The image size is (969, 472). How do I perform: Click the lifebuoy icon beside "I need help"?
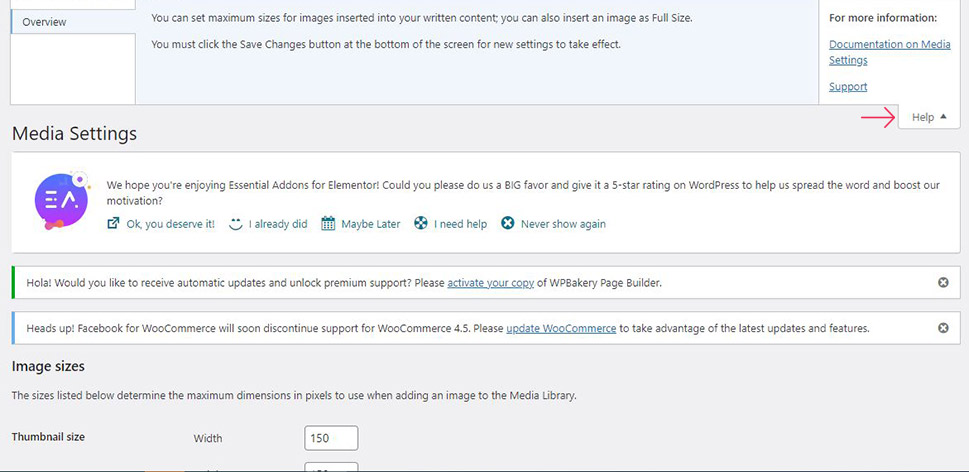[x=421, y=224]
